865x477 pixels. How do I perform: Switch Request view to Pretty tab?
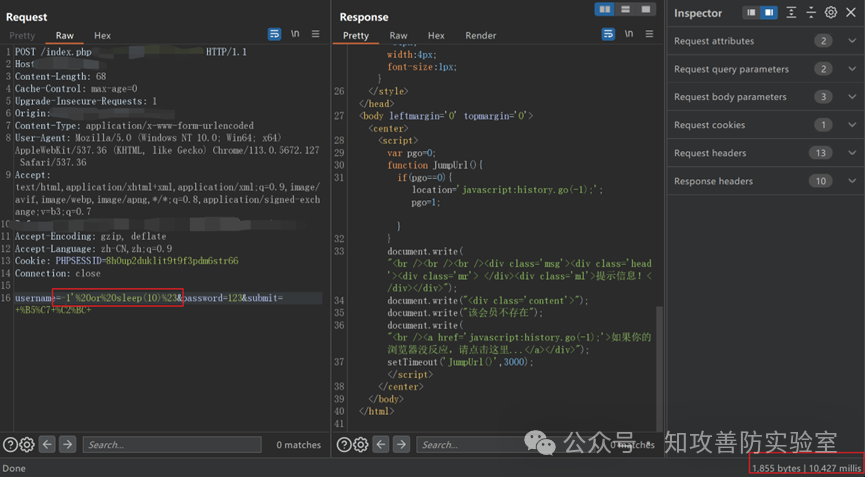(x=22, y=35)
